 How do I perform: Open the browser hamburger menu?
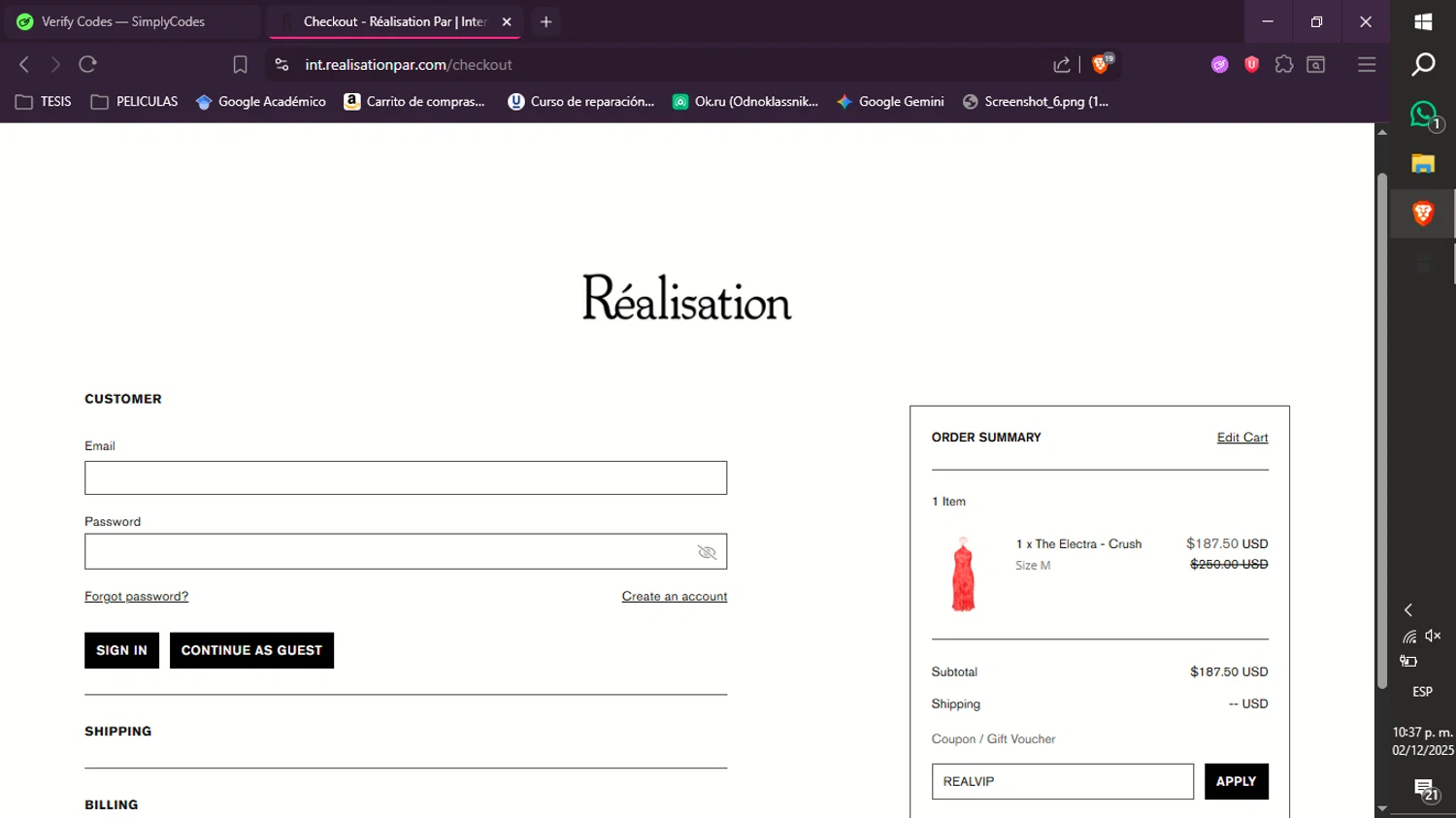[x=1367, y=65]
